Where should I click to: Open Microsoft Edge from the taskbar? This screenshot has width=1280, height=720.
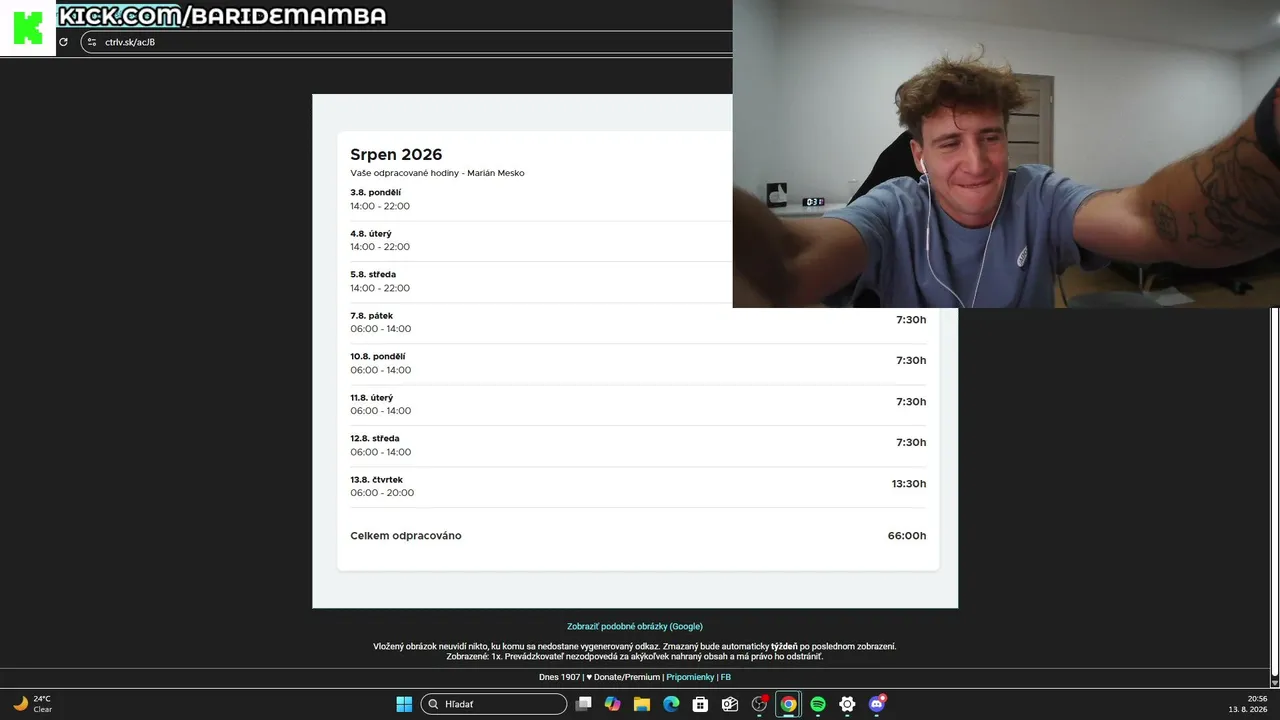(x=671, y=704)
